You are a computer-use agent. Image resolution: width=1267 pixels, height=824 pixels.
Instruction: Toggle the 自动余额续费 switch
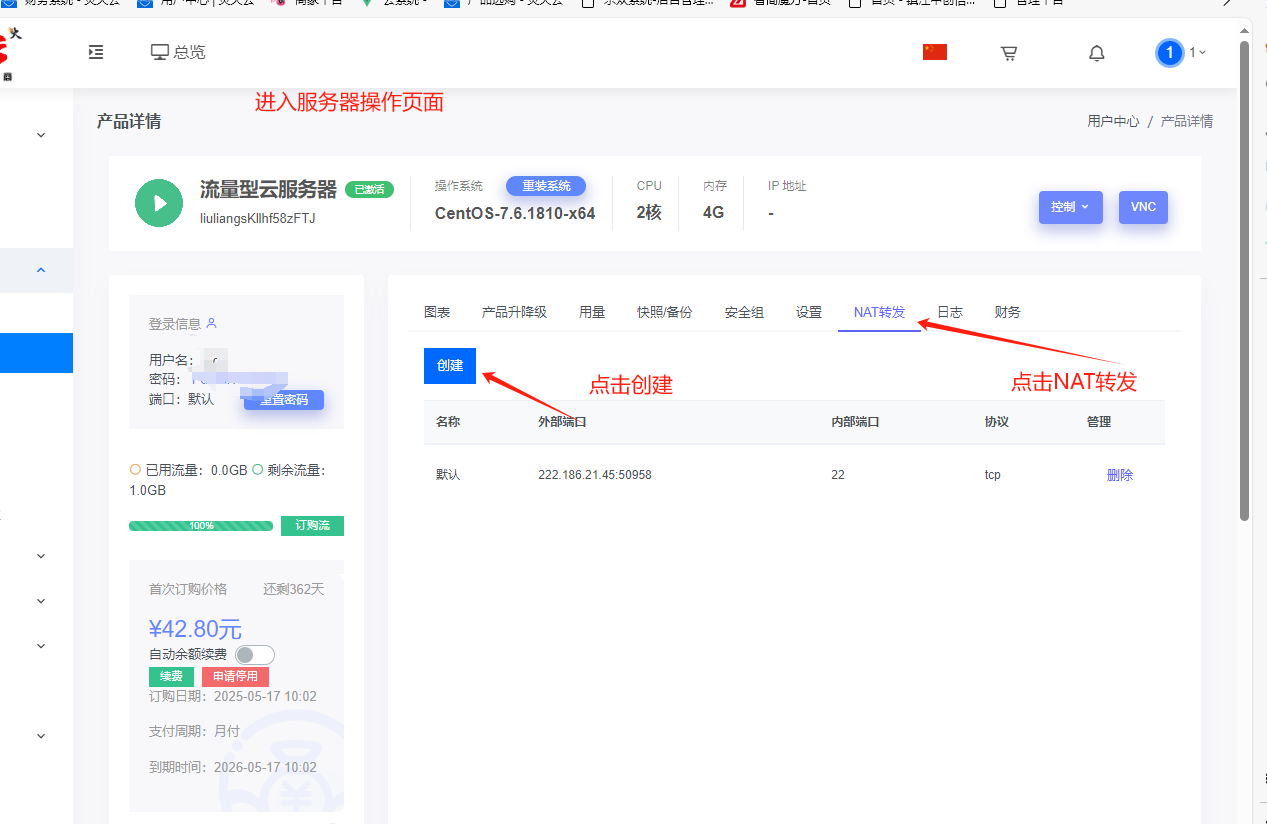click(x=255, y=655)
